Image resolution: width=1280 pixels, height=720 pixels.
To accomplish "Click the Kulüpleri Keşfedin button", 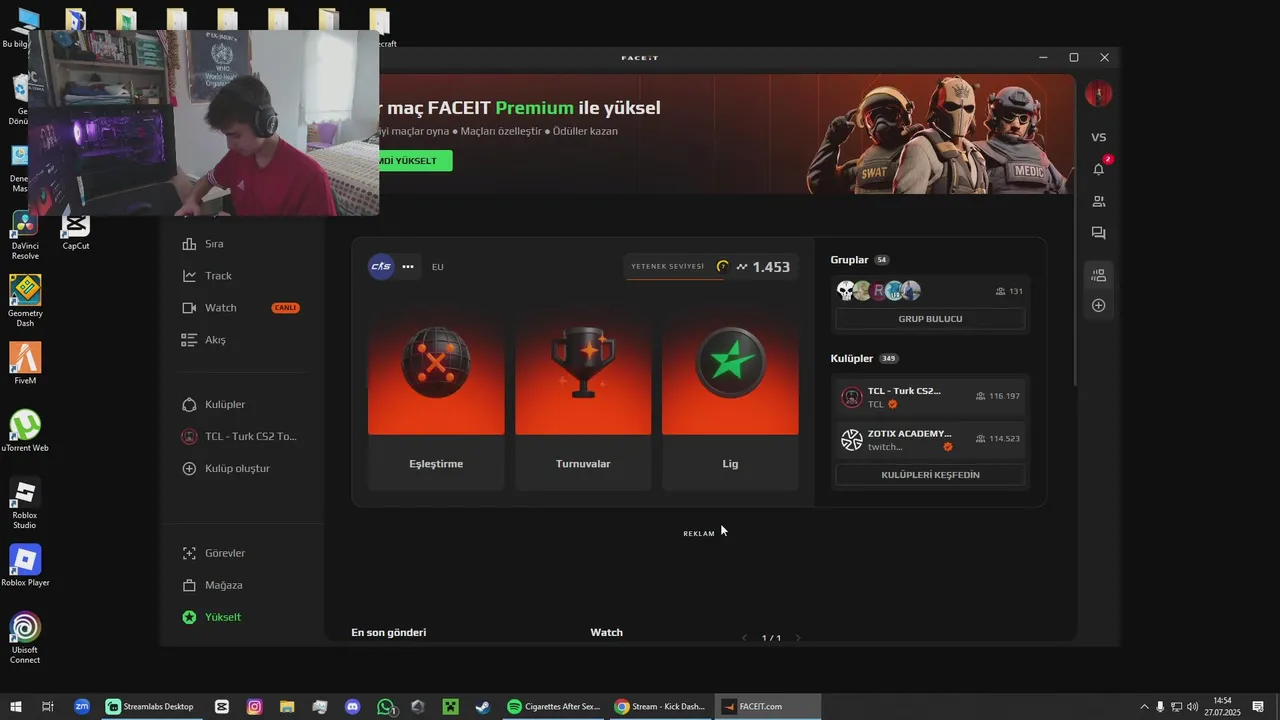I will pyautogui.click(x=930, y=475).
